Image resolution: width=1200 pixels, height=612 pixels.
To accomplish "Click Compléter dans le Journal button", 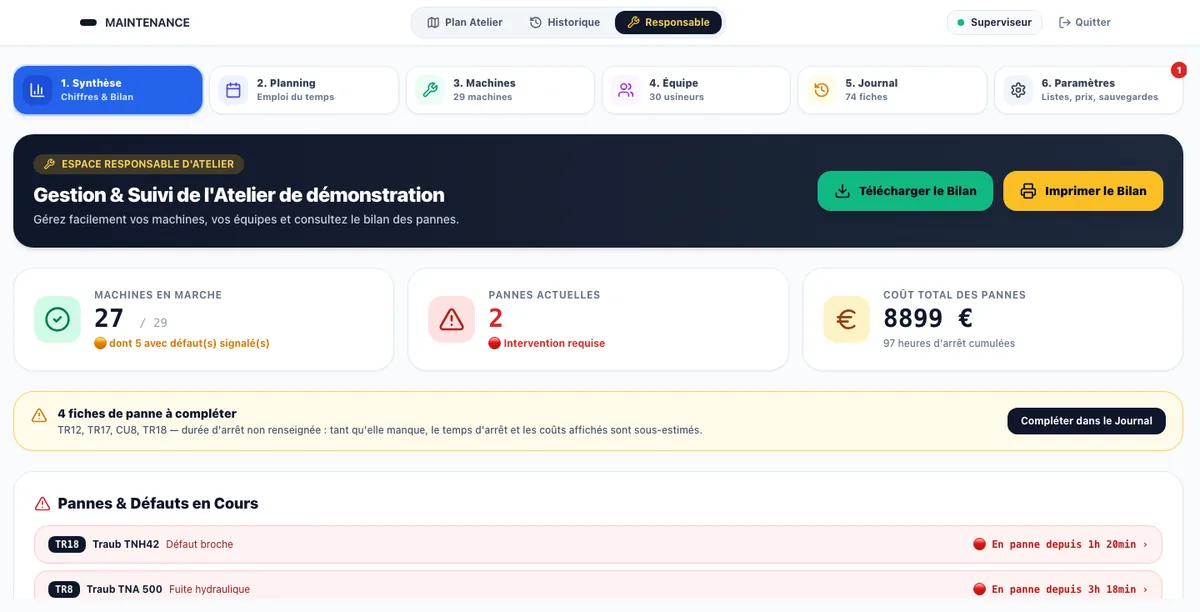I will tap(1086, 421).
